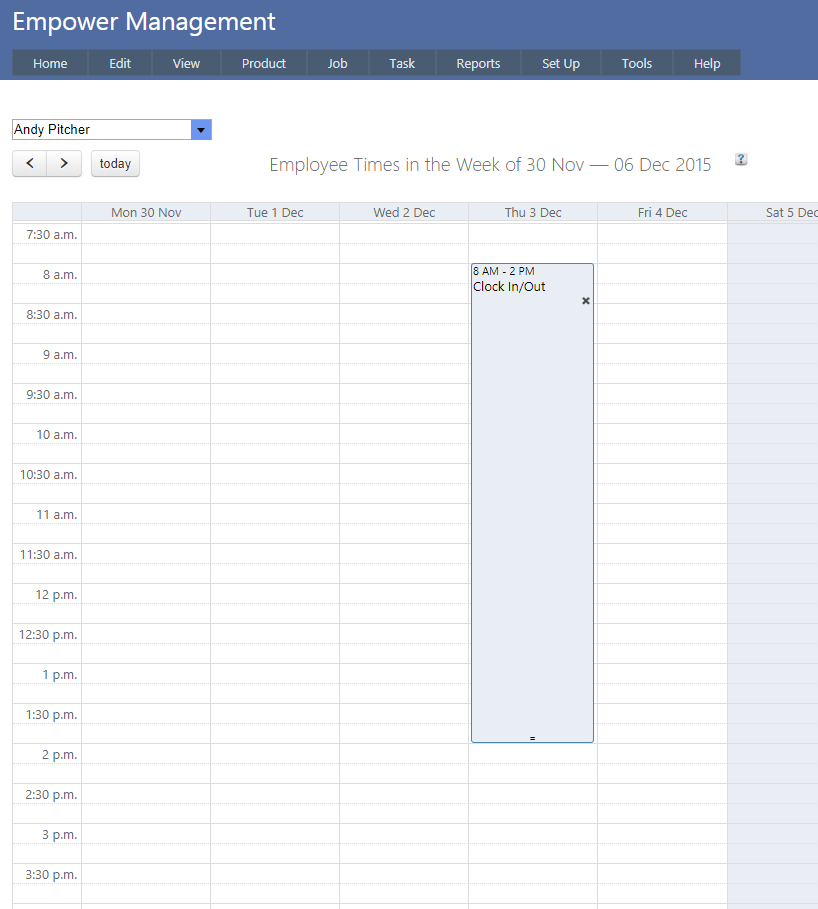The image size is (818, 909).
Task: Open the Home menu
Action: click(50, 63)
